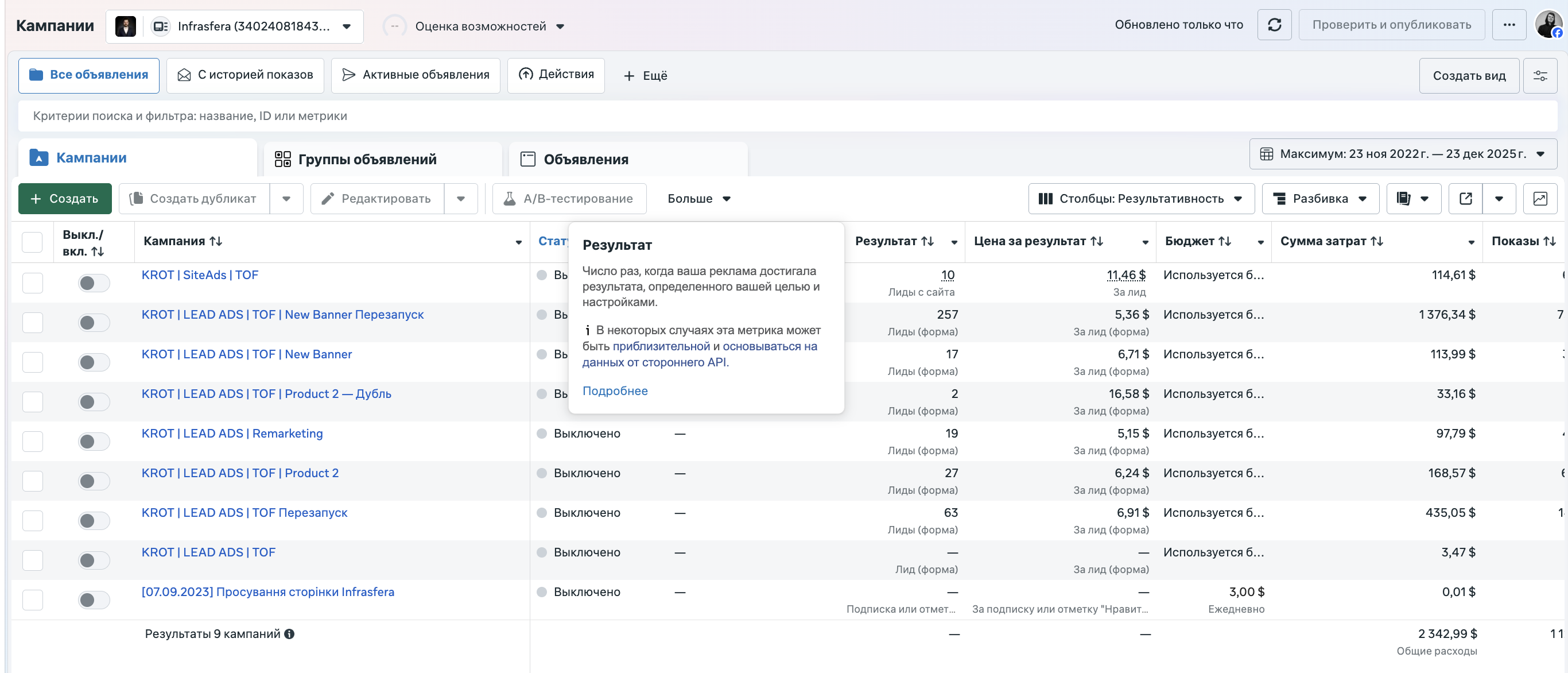
Task: Click the info icon beside campaign results
Action: point(290,634)
